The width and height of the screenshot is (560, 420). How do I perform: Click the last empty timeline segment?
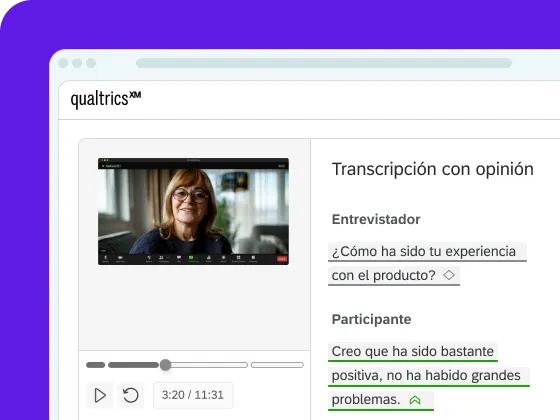pos(277,365)
